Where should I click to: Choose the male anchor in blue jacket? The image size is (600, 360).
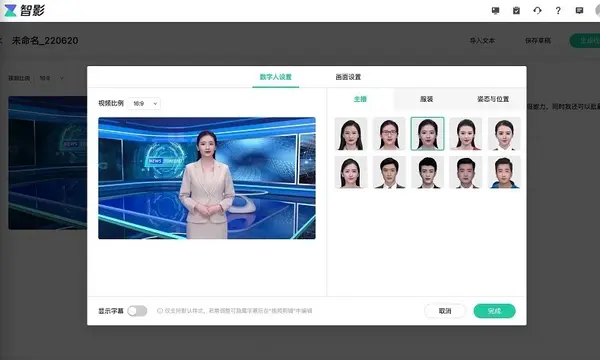504,172
